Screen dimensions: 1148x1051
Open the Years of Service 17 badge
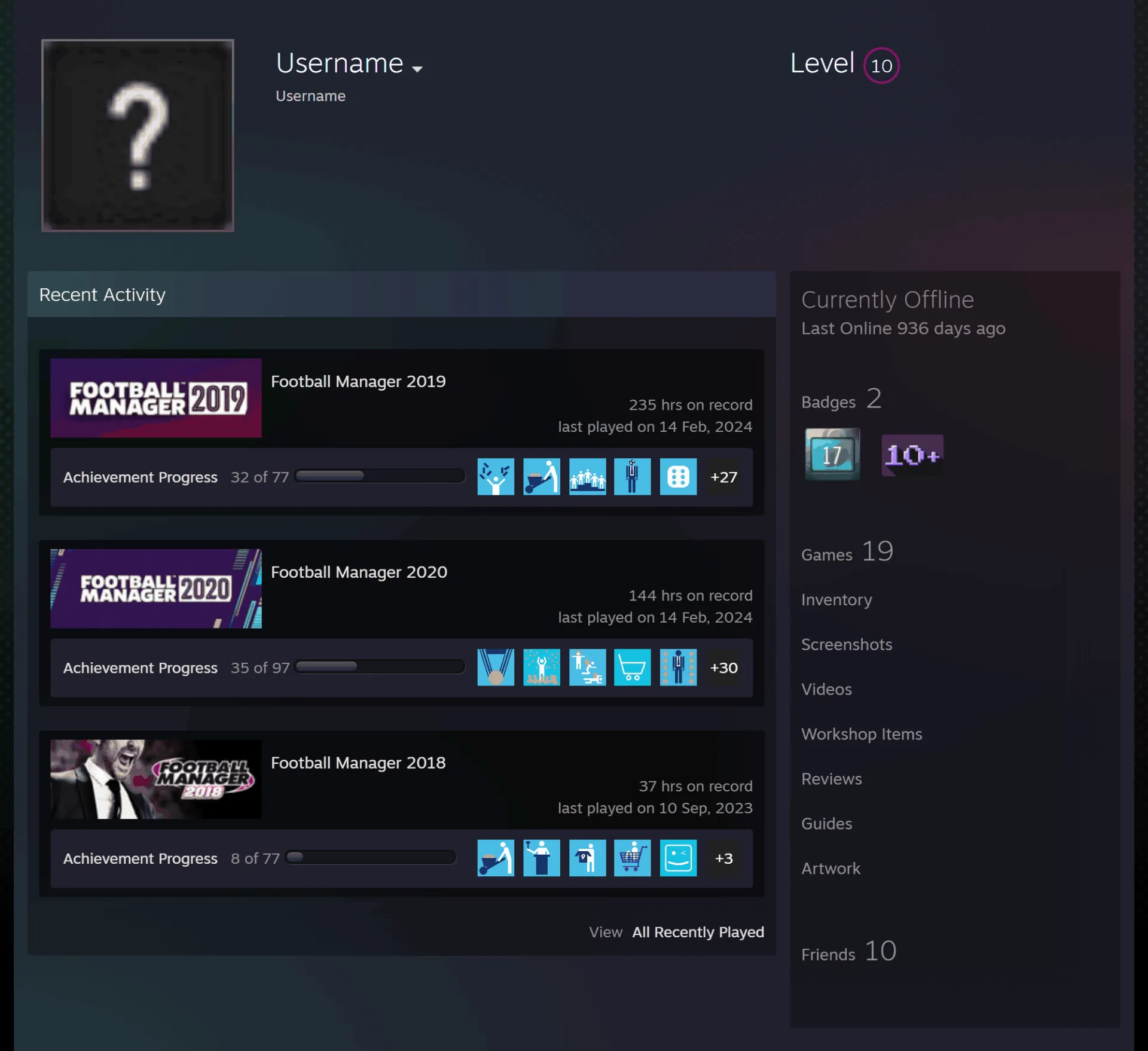pyautogui.click(x=832, y=455)
